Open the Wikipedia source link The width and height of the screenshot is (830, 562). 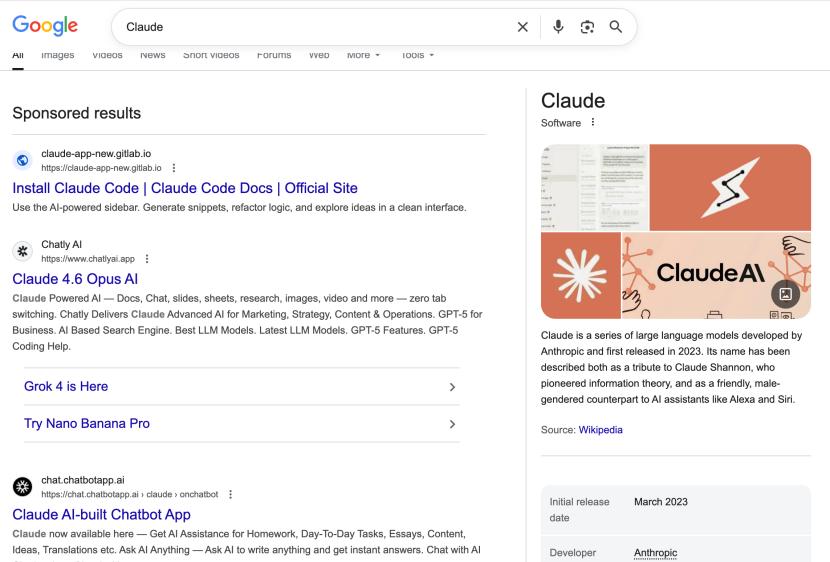pyautogui.click(x=600, y=429)
